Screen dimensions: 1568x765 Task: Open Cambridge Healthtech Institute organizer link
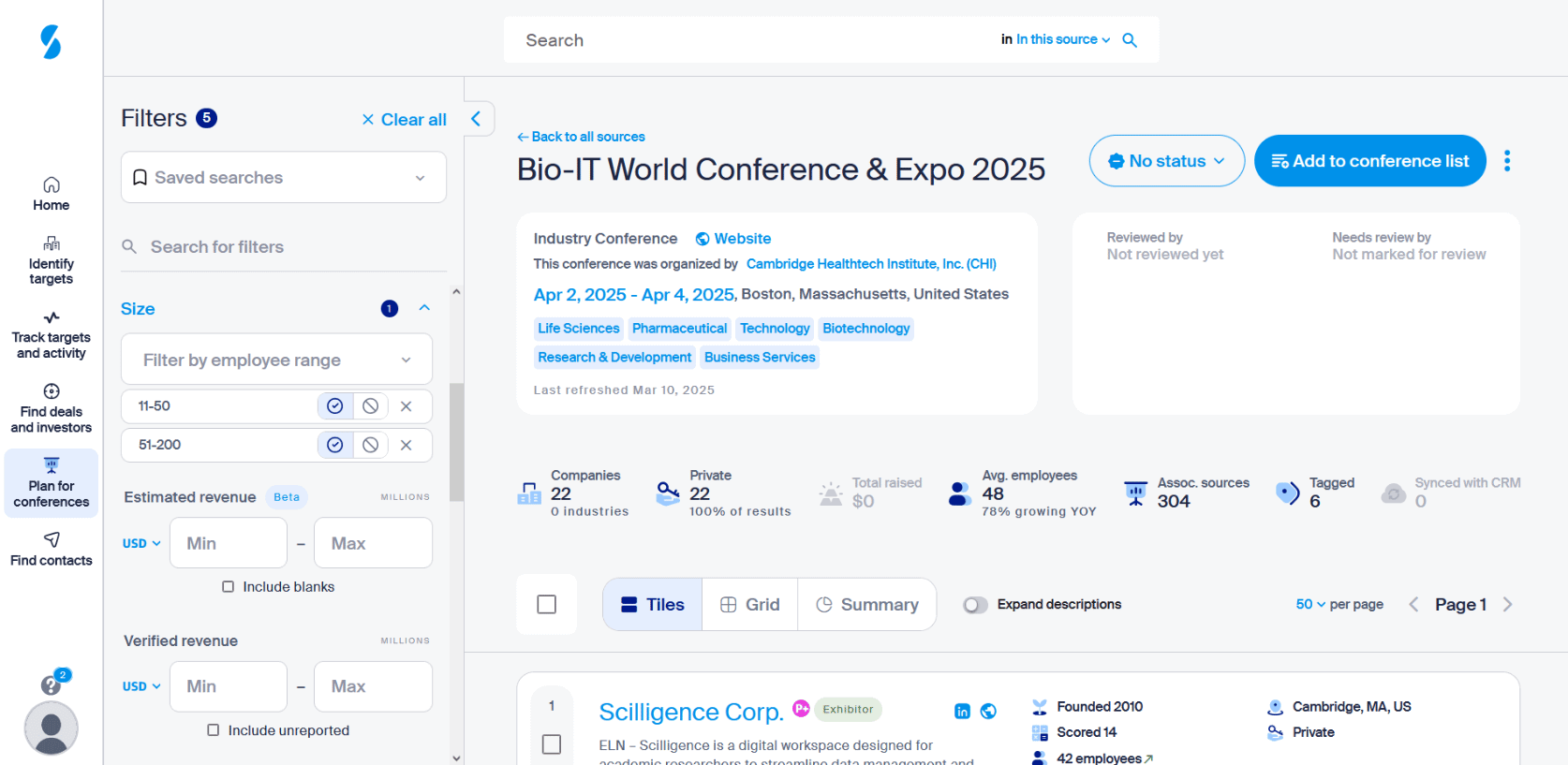871,264
